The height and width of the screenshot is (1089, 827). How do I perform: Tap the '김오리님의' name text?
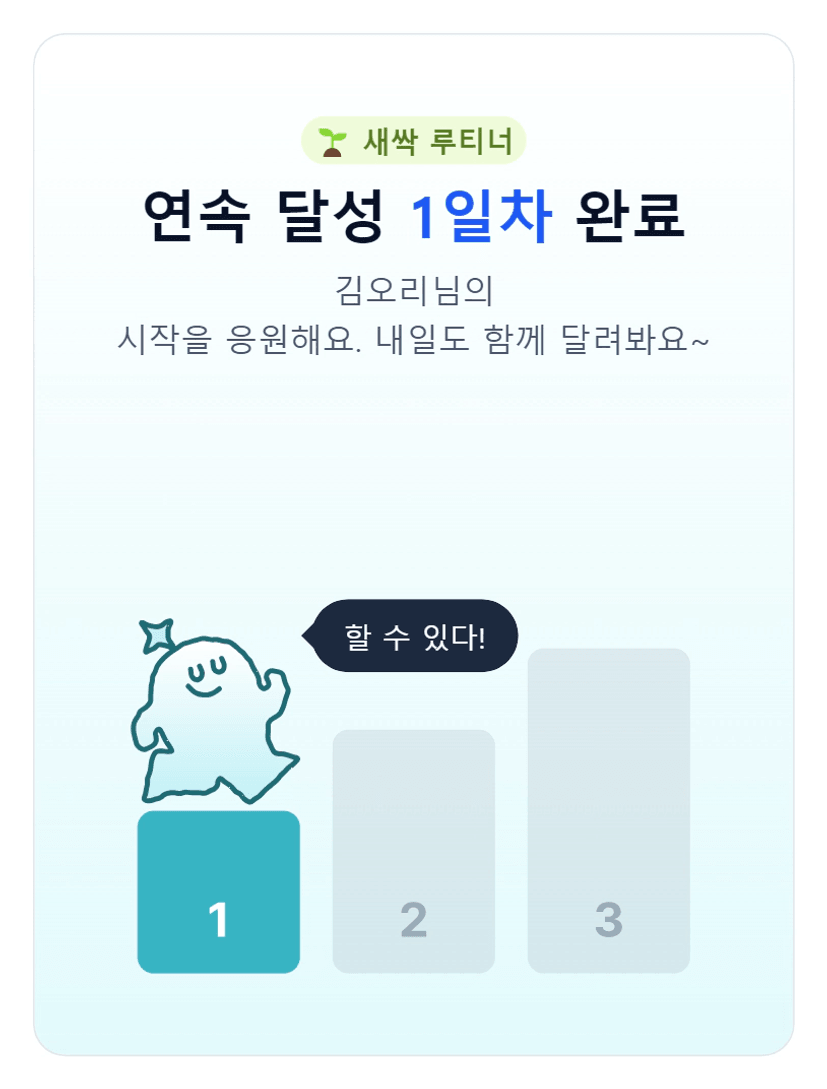[x=414, y=291]
